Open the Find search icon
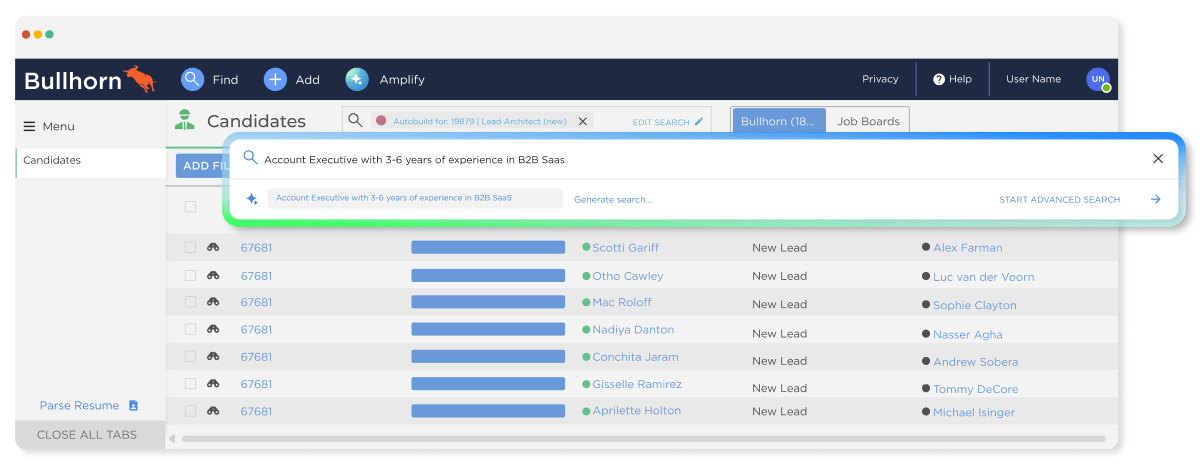The width and height of the screenshot is (1200, 465). pyautogui.click(x=193, y=79)
